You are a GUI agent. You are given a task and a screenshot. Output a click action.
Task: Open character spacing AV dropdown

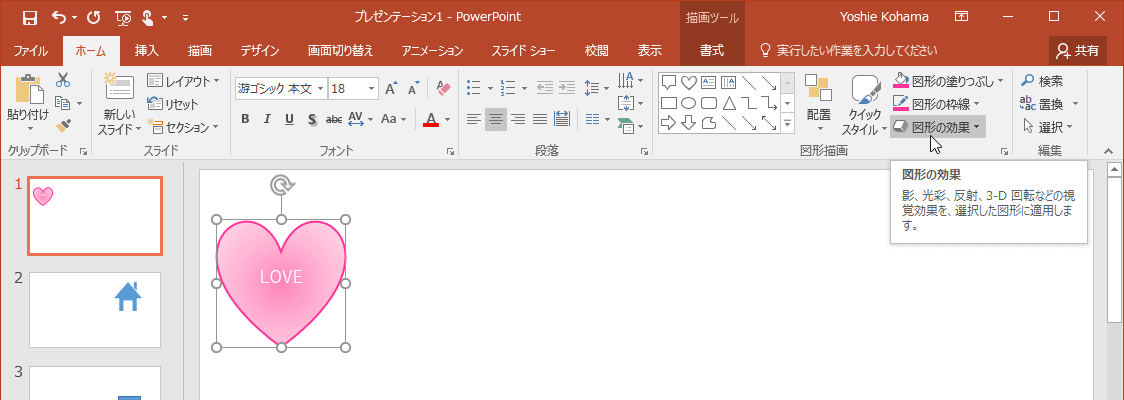point(360,119)
